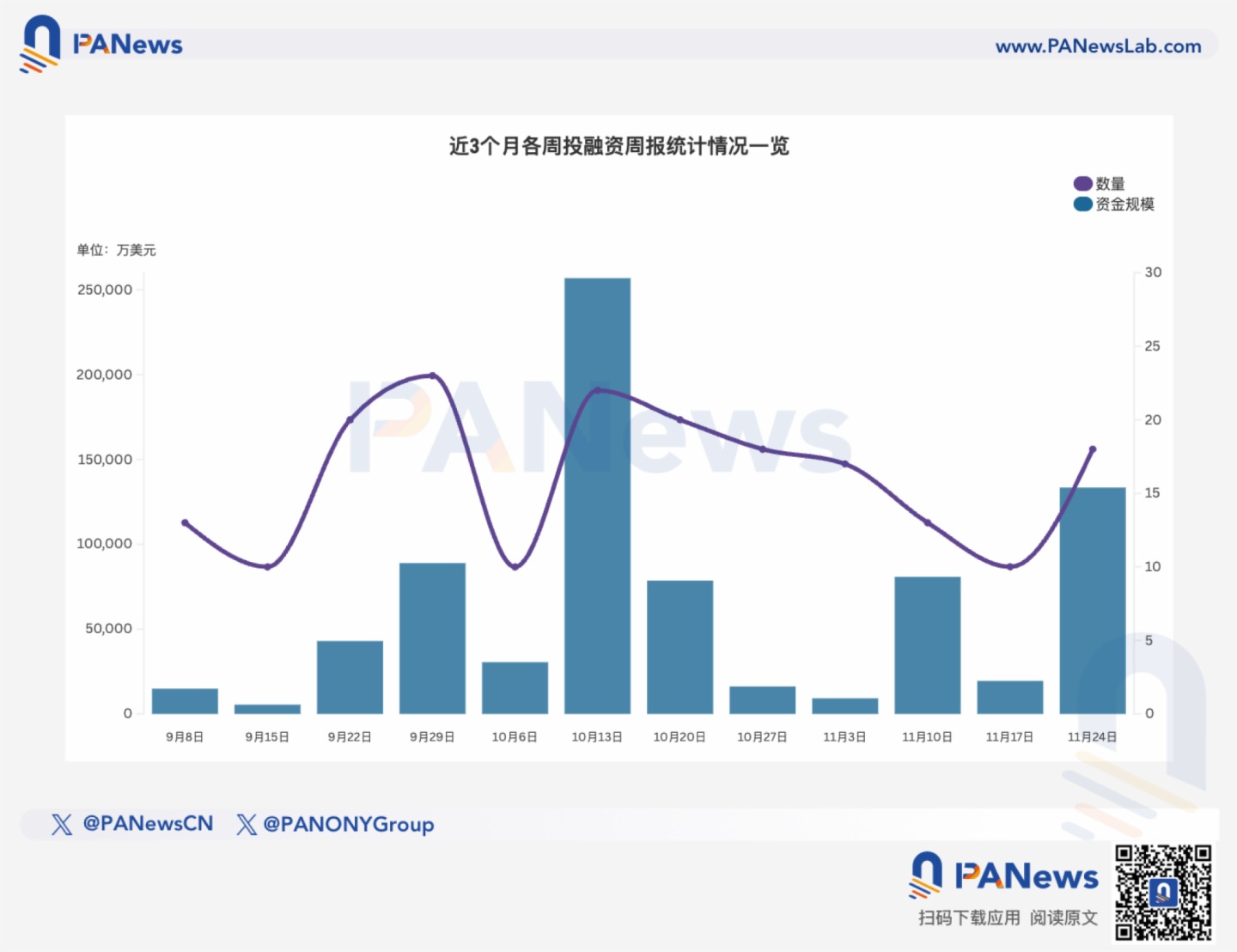Click the 11月10日 bar
Image resolution: width=1237 pixels, height=952 pixels.
(x=927, y=644)
